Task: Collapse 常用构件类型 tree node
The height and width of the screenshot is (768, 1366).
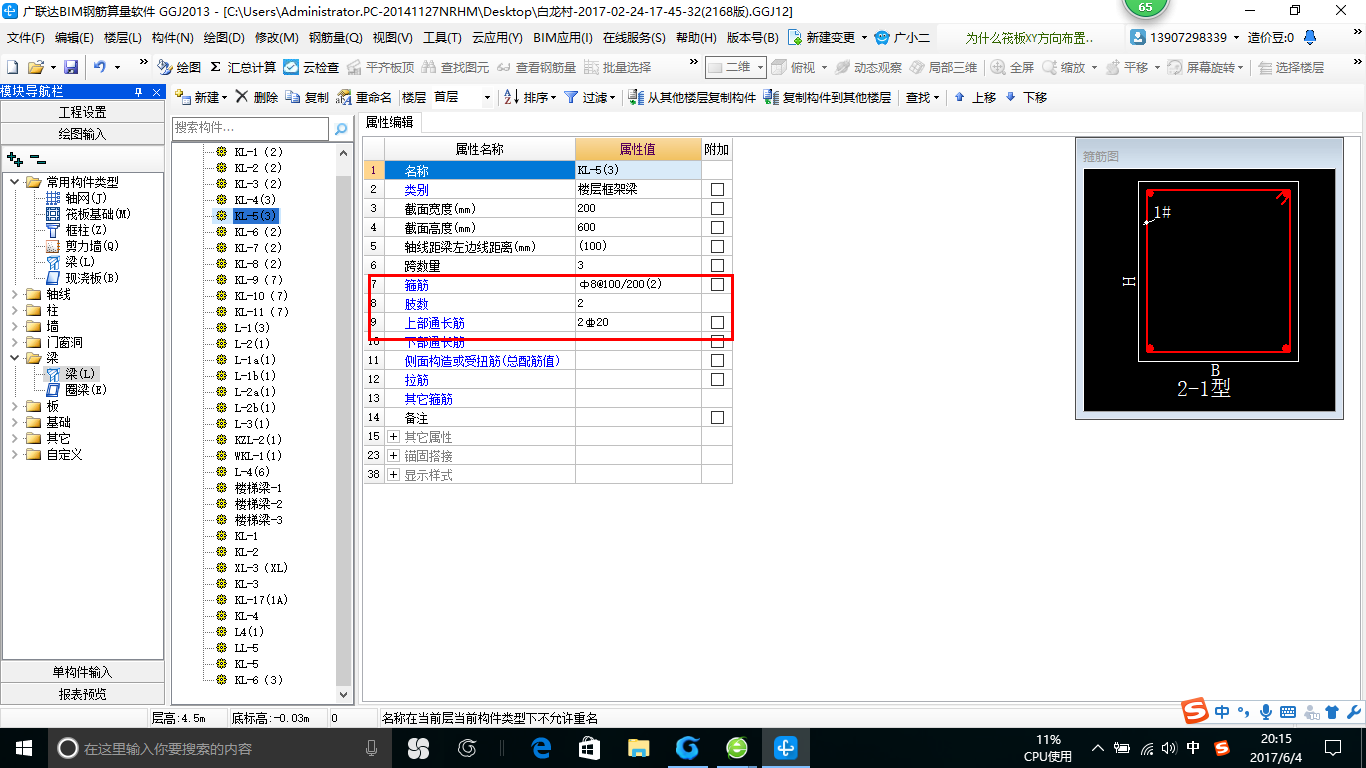Action: click(15, 182)
